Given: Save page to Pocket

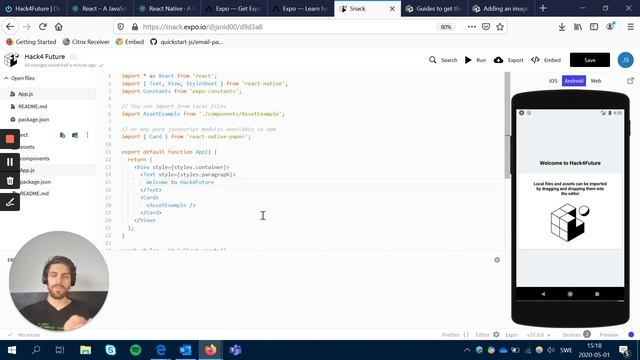Looking at the screenshot, I should 486,27.
